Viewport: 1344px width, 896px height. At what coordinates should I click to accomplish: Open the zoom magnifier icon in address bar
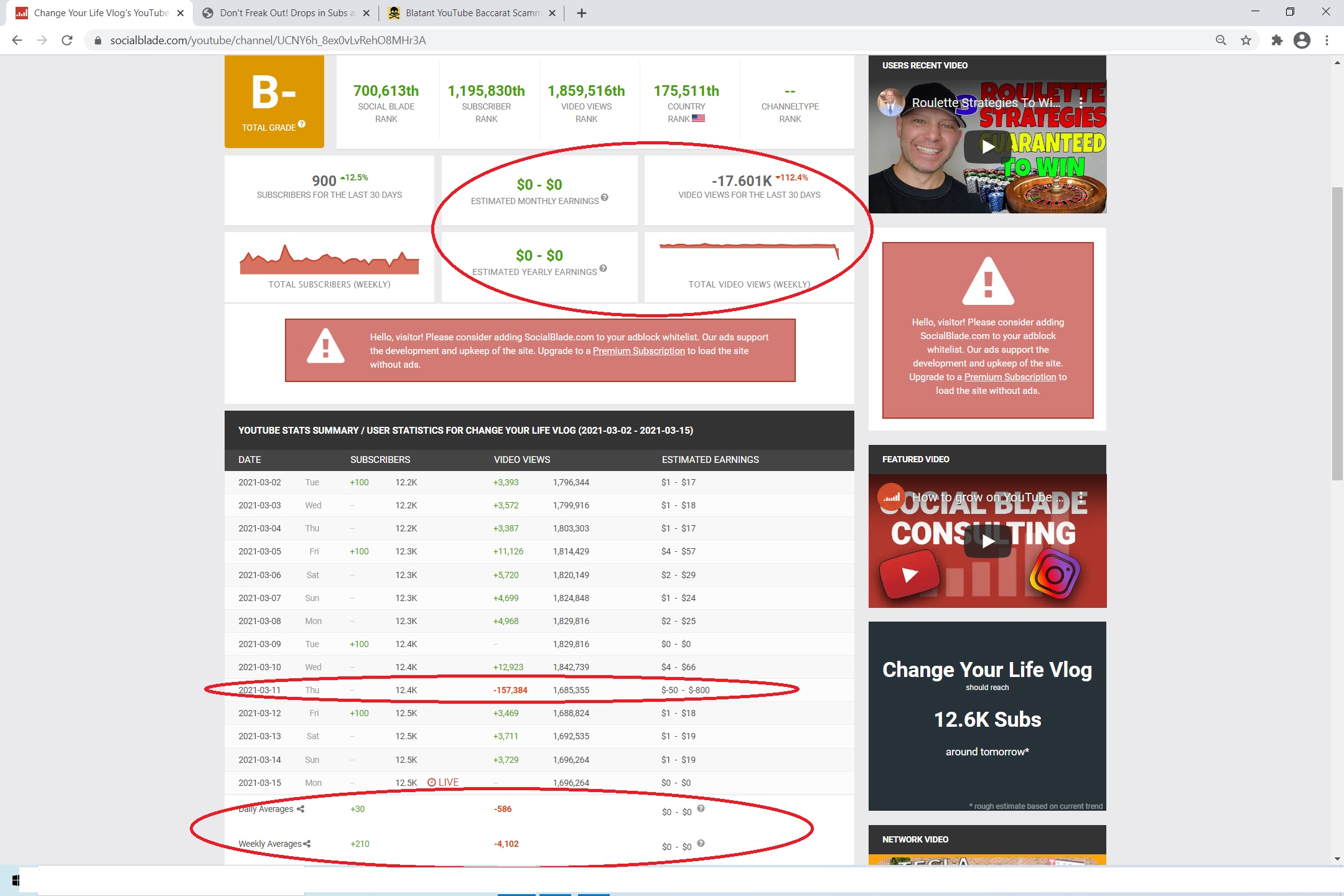coord(1221,40)
